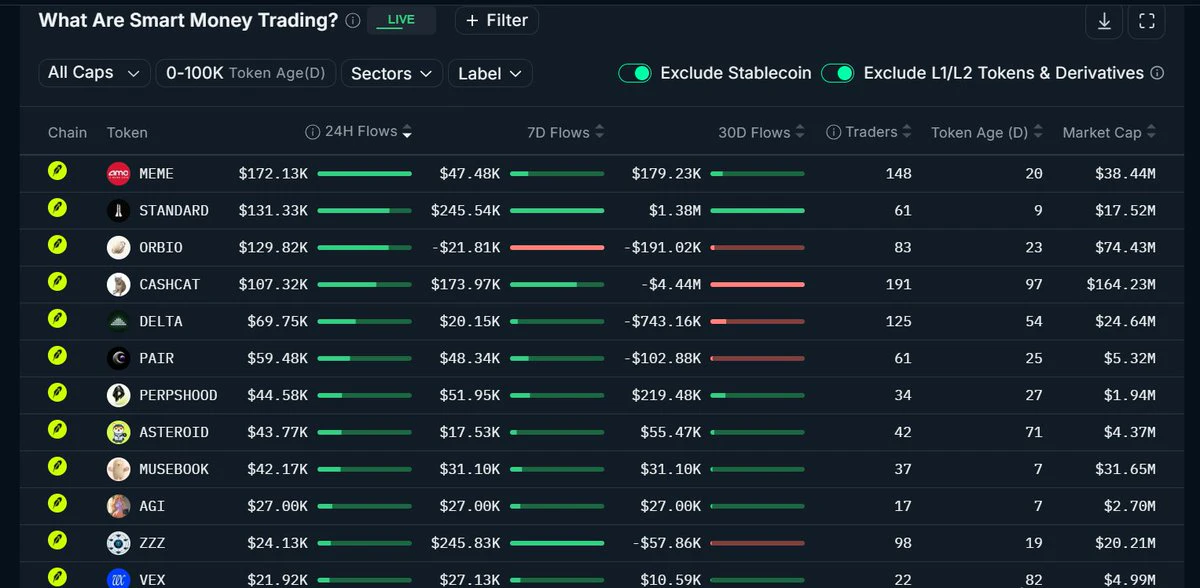The width and height of the screenshot is (1200, 588).
Task: Sort table by 7D Flows column
Action: (x=566, y=133)
